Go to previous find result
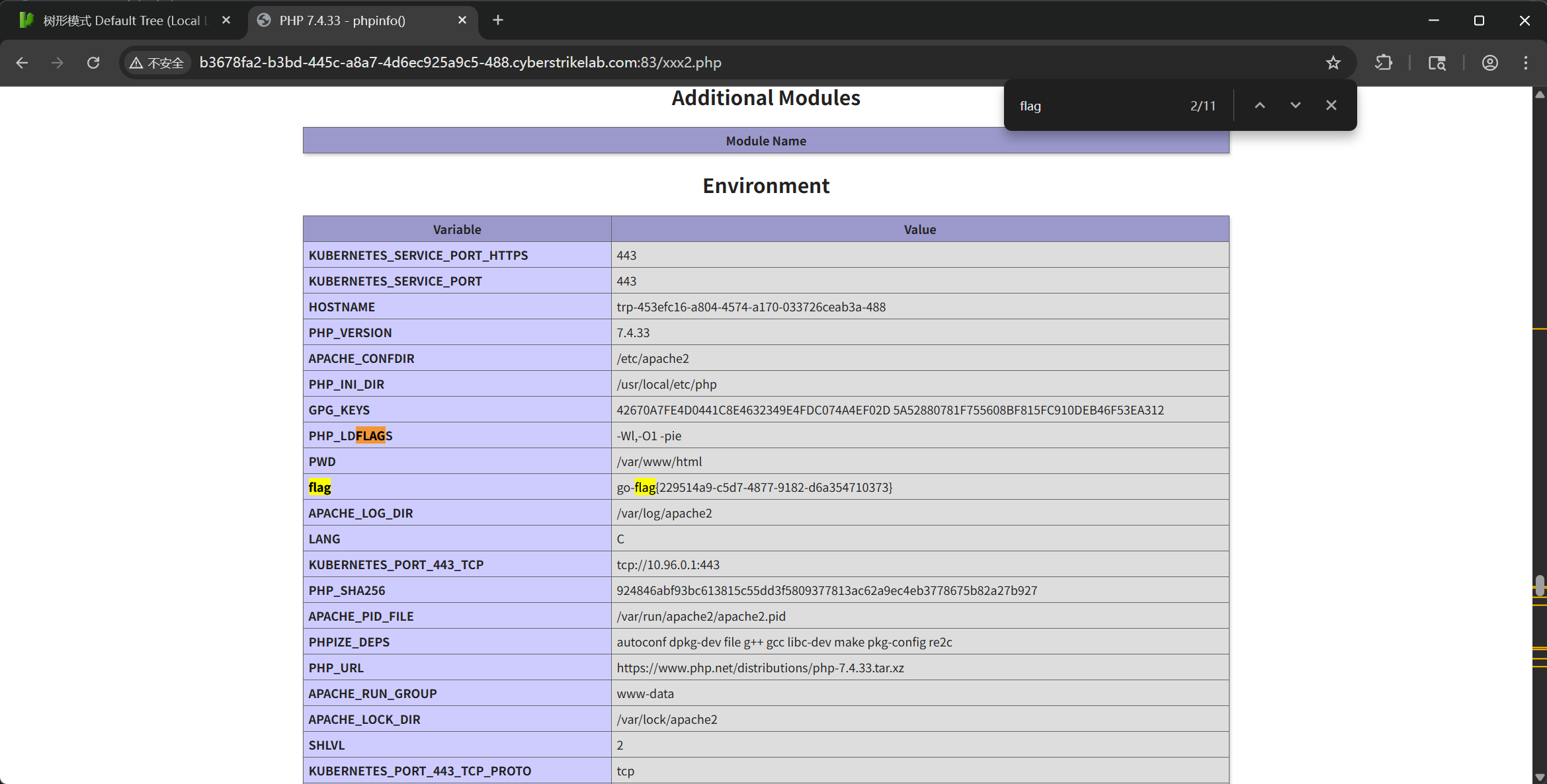1547x784 pixels. tap(1260, 106)
